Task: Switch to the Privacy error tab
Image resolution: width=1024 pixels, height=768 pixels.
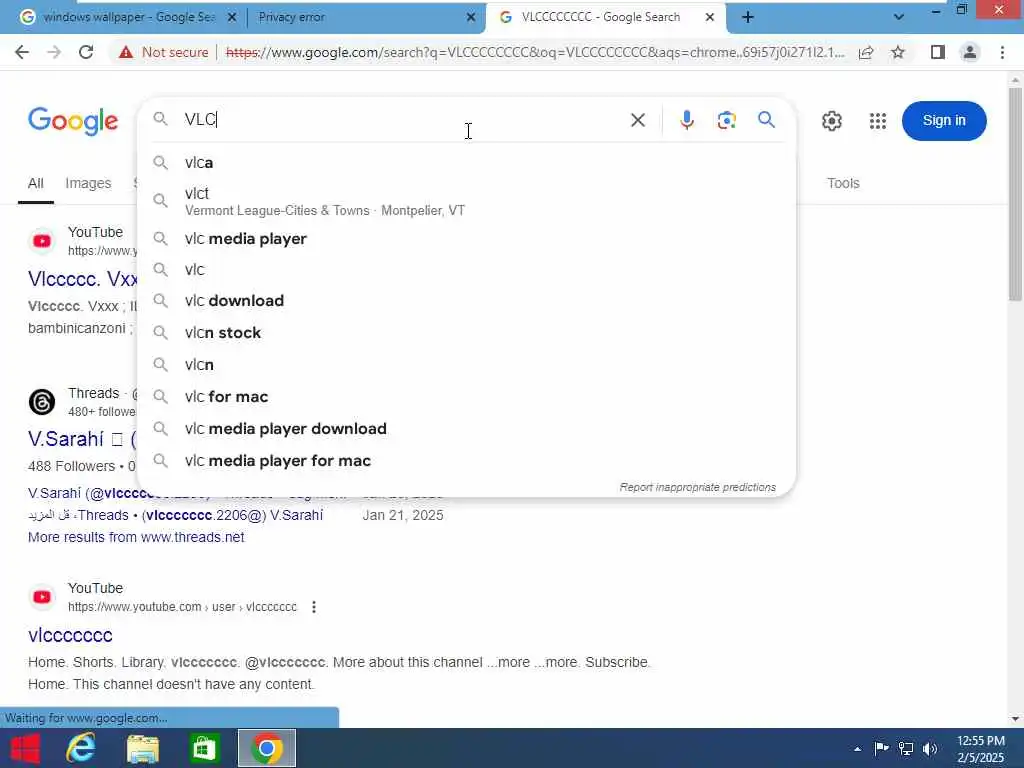Action: 291,17
